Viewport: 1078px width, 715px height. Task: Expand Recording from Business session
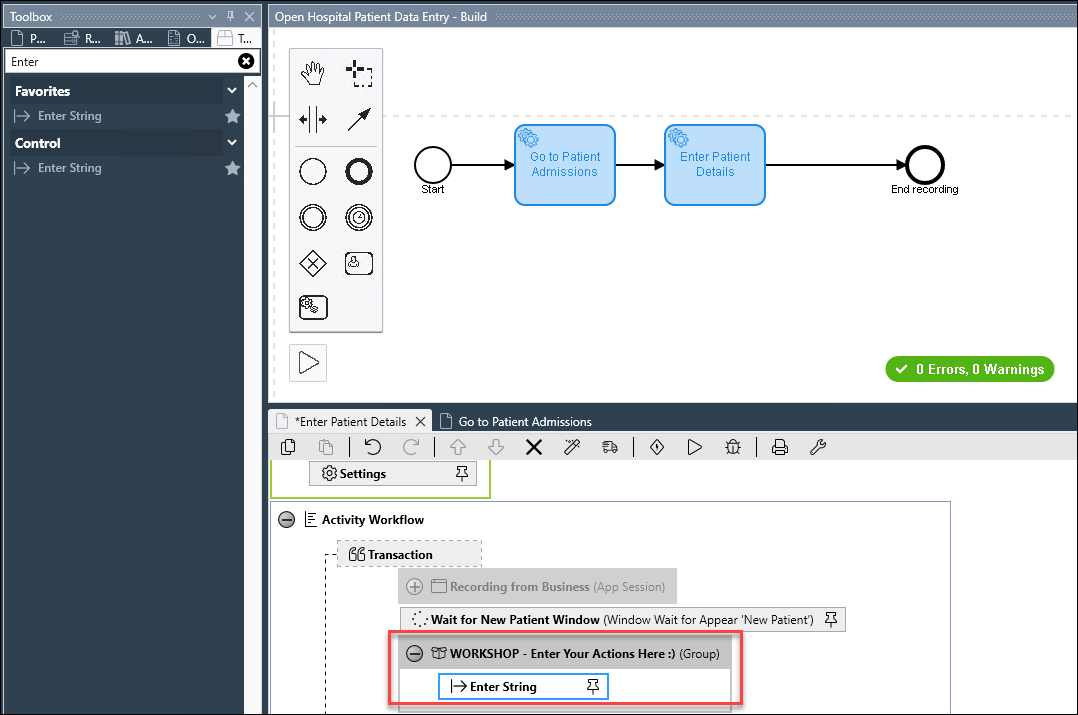tap(415, 587)
